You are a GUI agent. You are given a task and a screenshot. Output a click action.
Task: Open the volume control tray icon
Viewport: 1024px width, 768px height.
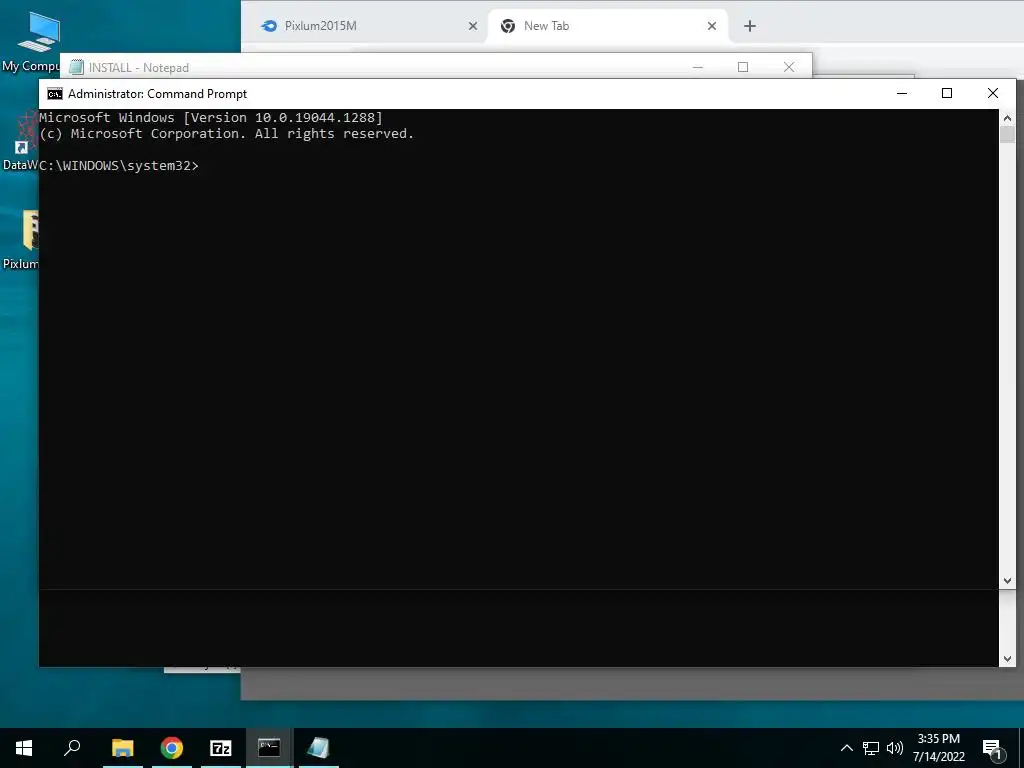(895, 748)
